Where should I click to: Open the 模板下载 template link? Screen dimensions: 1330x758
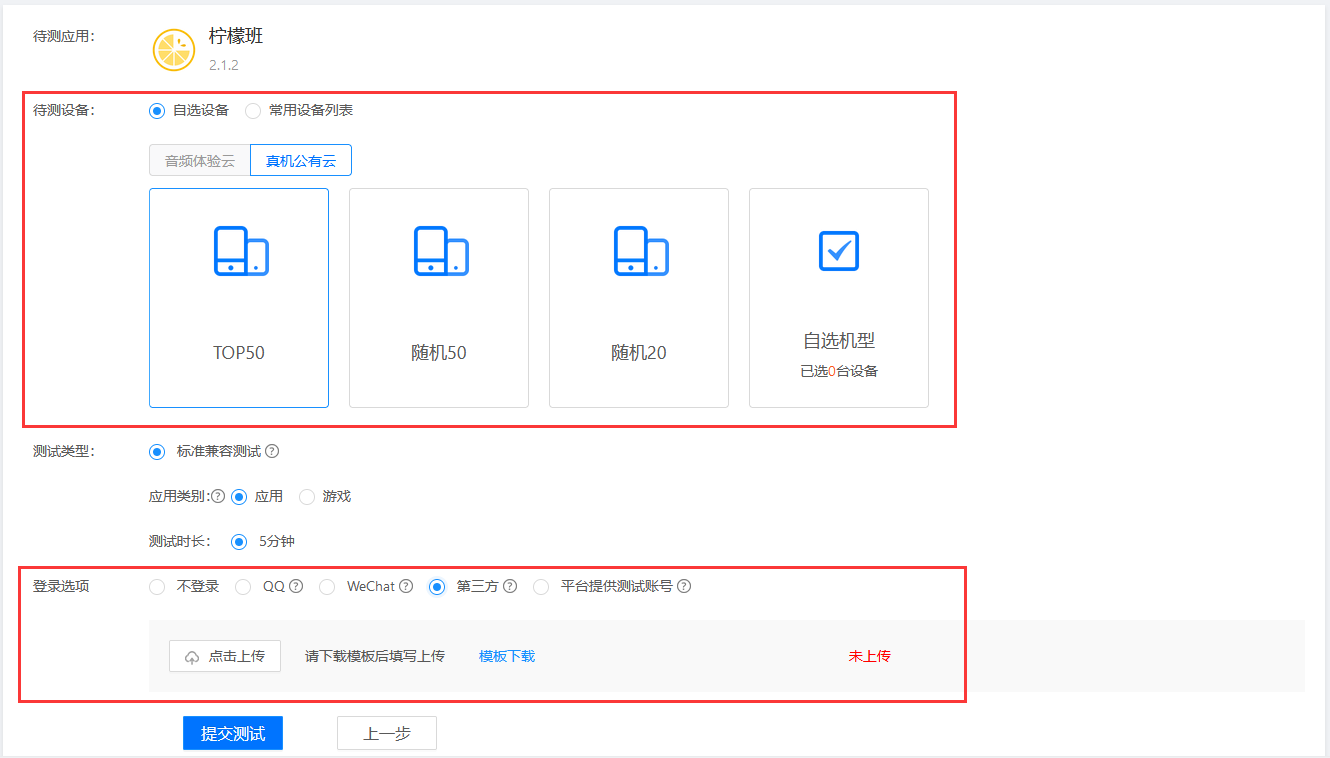point(506,656)
